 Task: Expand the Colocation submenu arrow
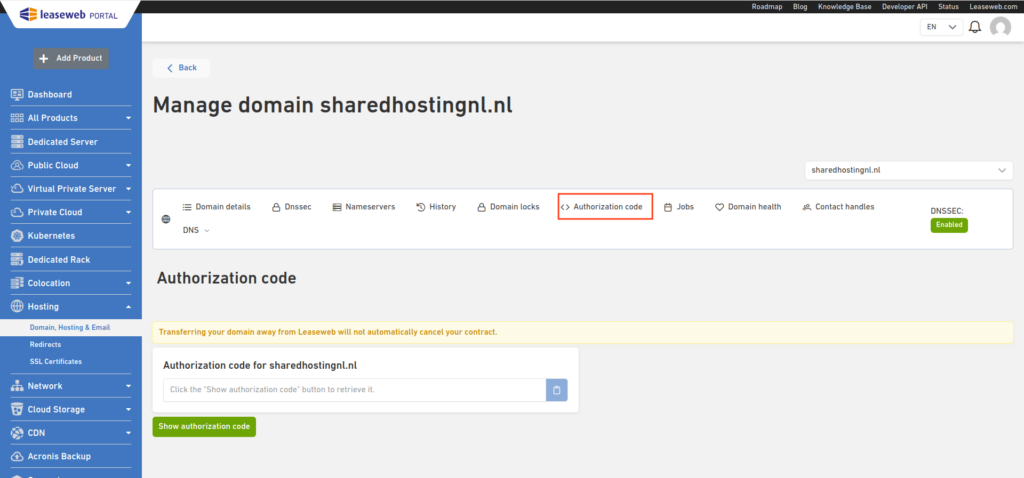tap(129, 283)
